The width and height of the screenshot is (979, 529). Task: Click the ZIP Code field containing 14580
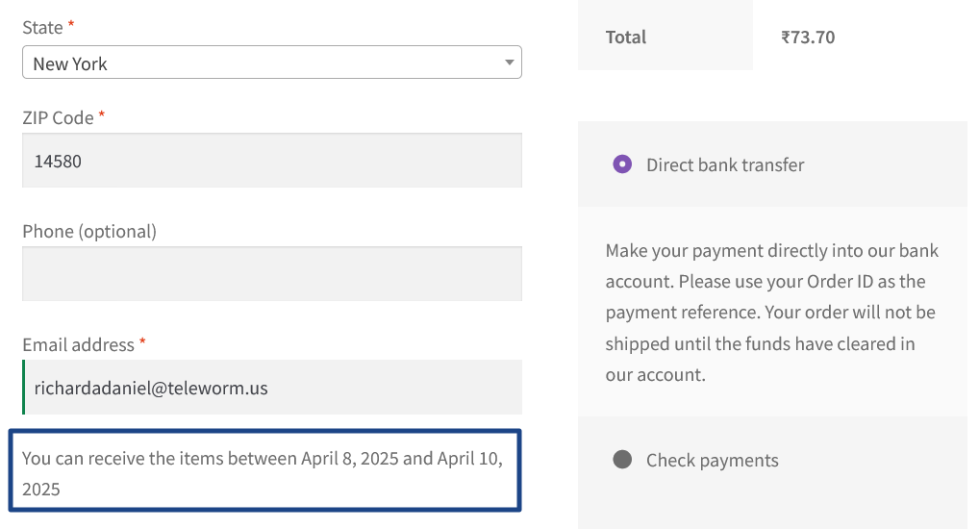click(x=271, y=160)
